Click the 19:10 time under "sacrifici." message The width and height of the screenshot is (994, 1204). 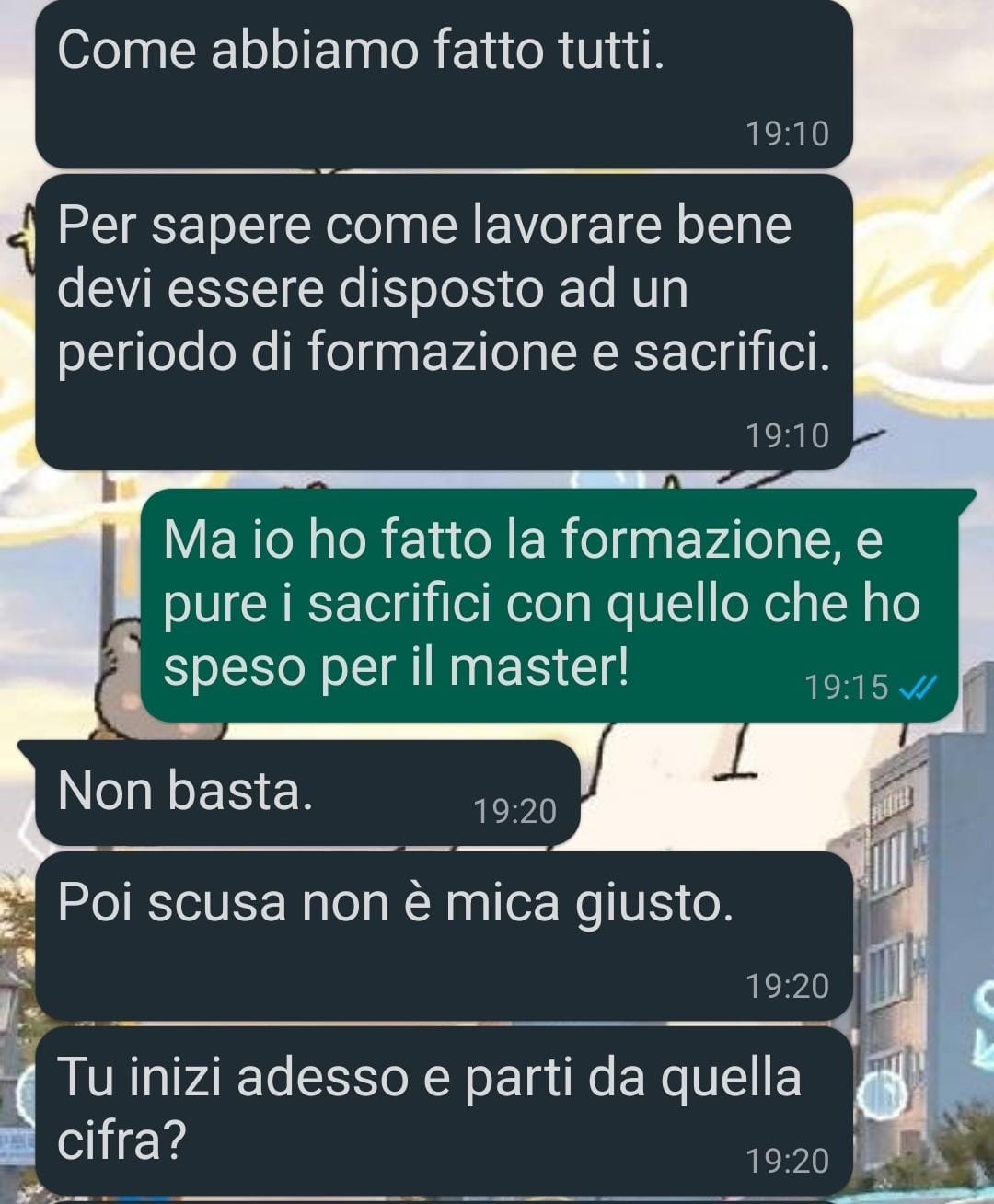pos(788,435)
